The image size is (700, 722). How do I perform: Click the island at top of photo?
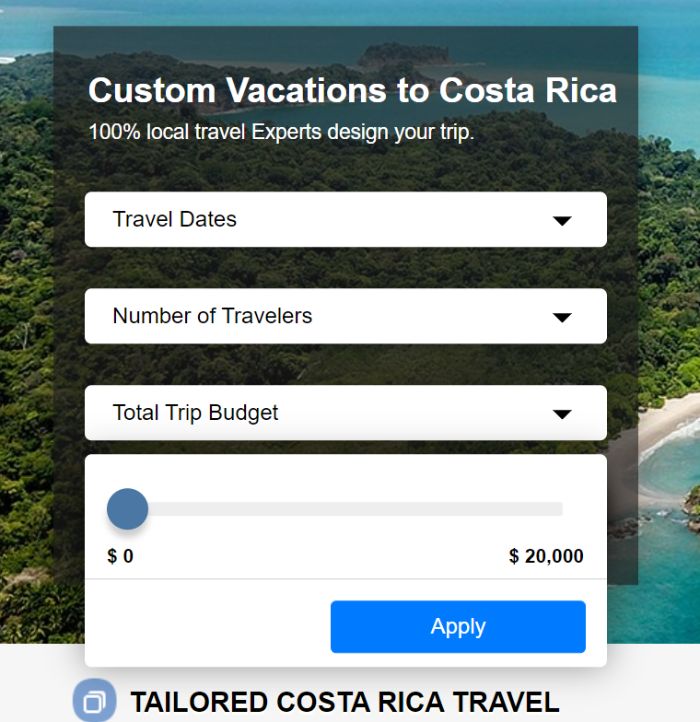click(403, 55)
